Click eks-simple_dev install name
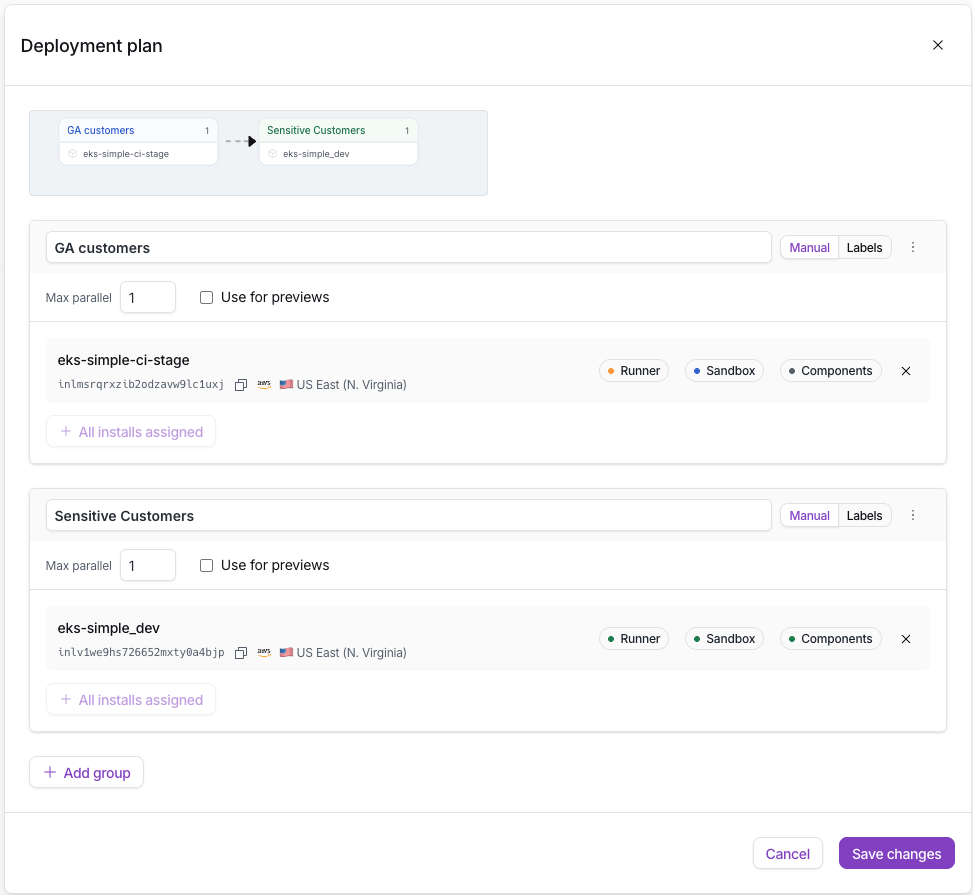 [x=109, y=628]
